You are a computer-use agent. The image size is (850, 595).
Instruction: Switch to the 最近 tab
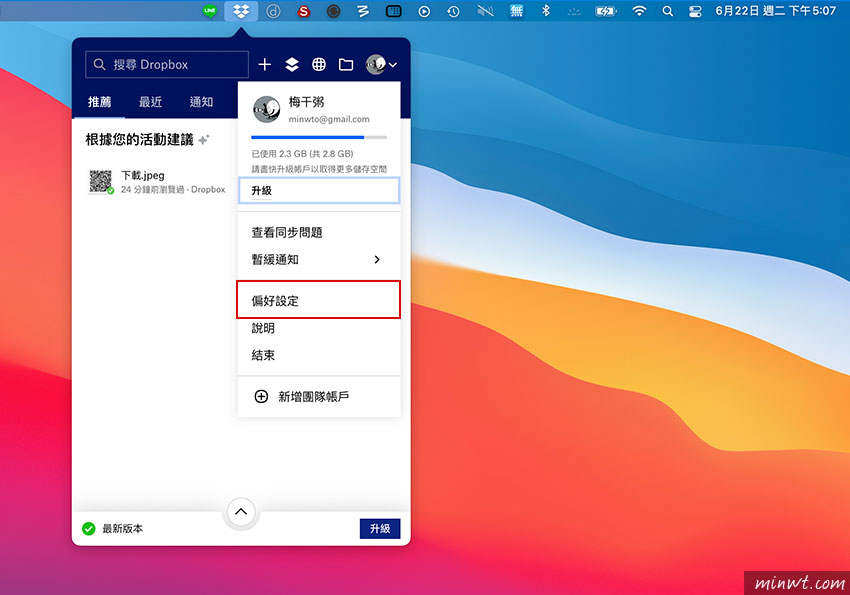pyautogui.click(x=150, y=102)
